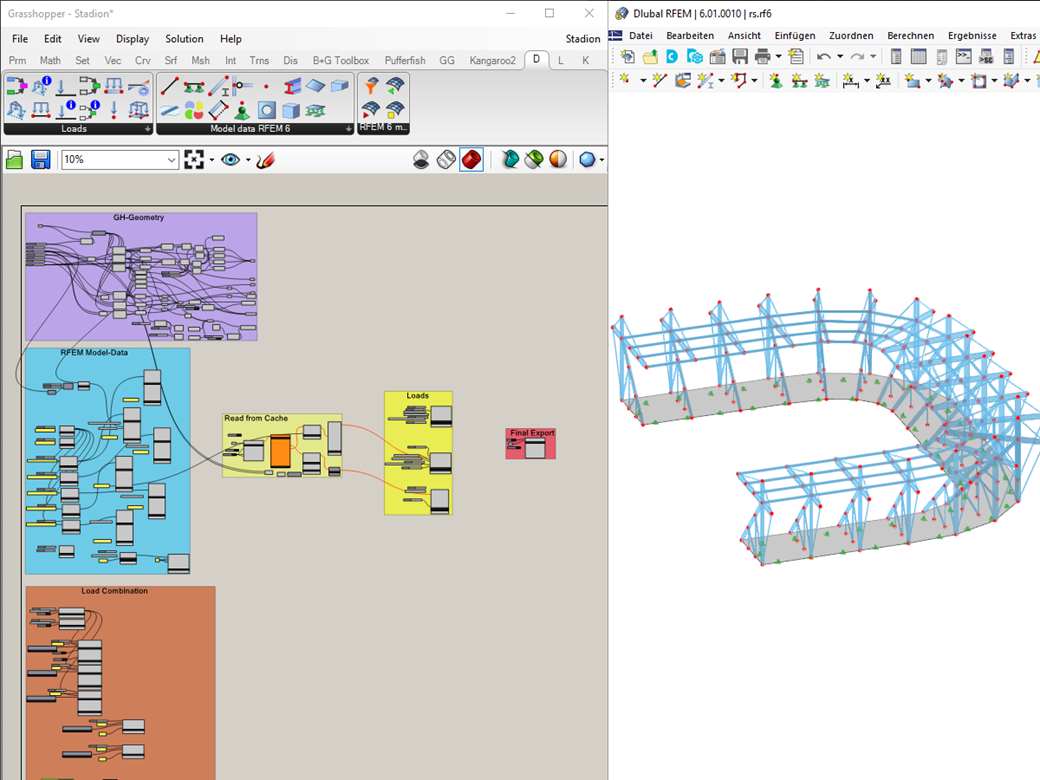This screenshot has width=1040, height=780.
Task: Select the Sketch tool in Grasshopper canvas toolbar
Action: [x=263, y=159]
